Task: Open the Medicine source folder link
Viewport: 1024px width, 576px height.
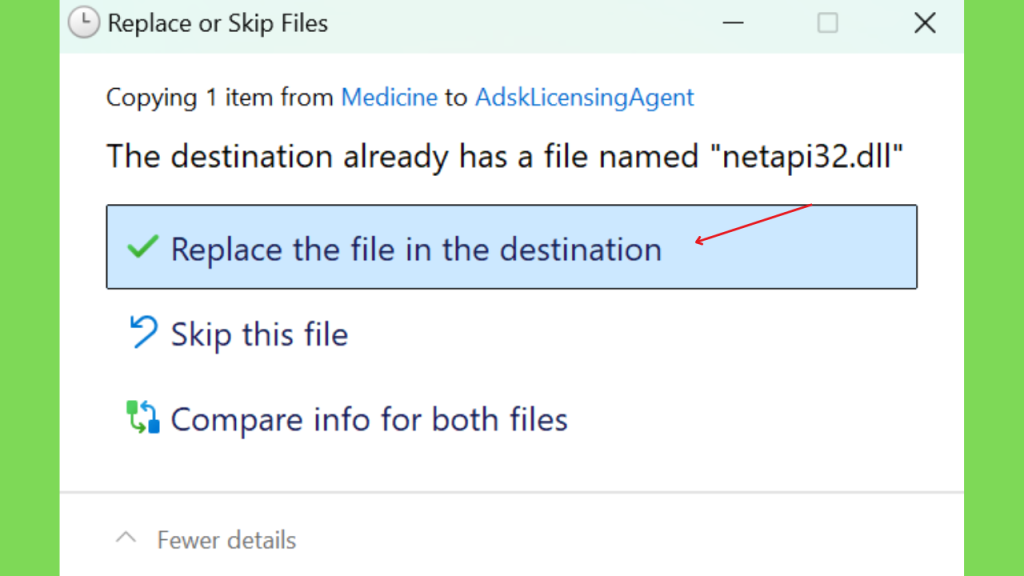Action: point(389,97)
